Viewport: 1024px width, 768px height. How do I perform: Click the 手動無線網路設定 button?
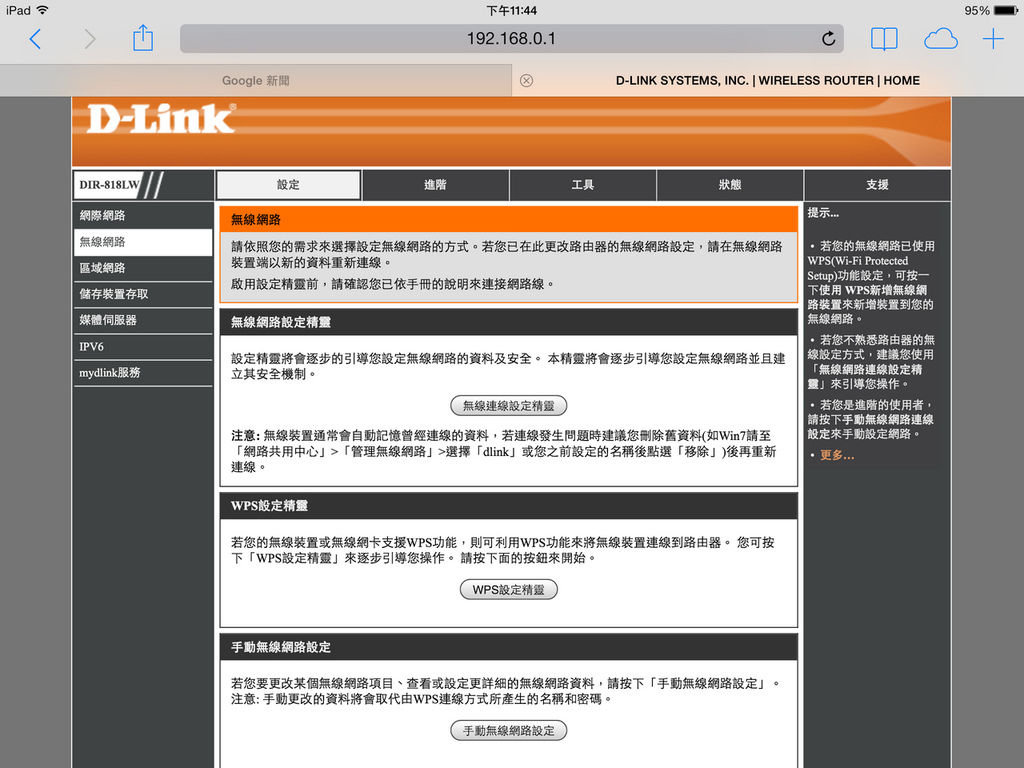509,731
